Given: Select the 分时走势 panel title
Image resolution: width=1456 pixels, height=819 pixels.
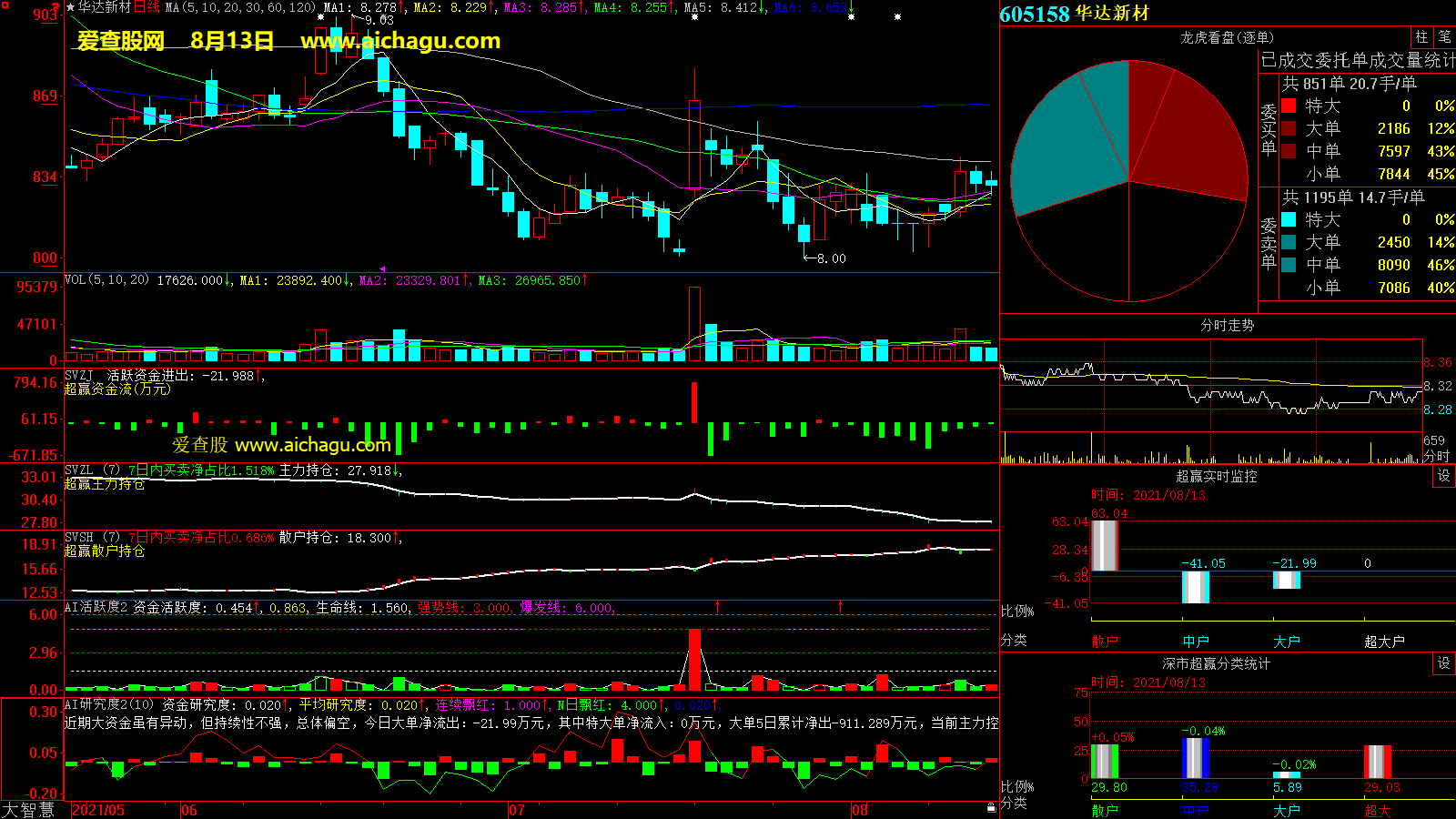Looking at the screenshot, I should 1227,325.
